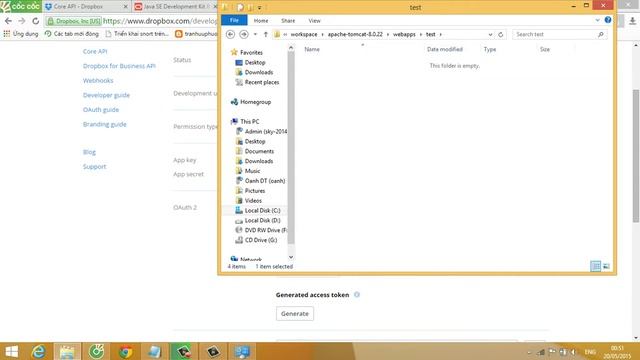This screenshot has width=640, height=360.
Task: Open Core API link in sidebar
Action: [95, 51]
